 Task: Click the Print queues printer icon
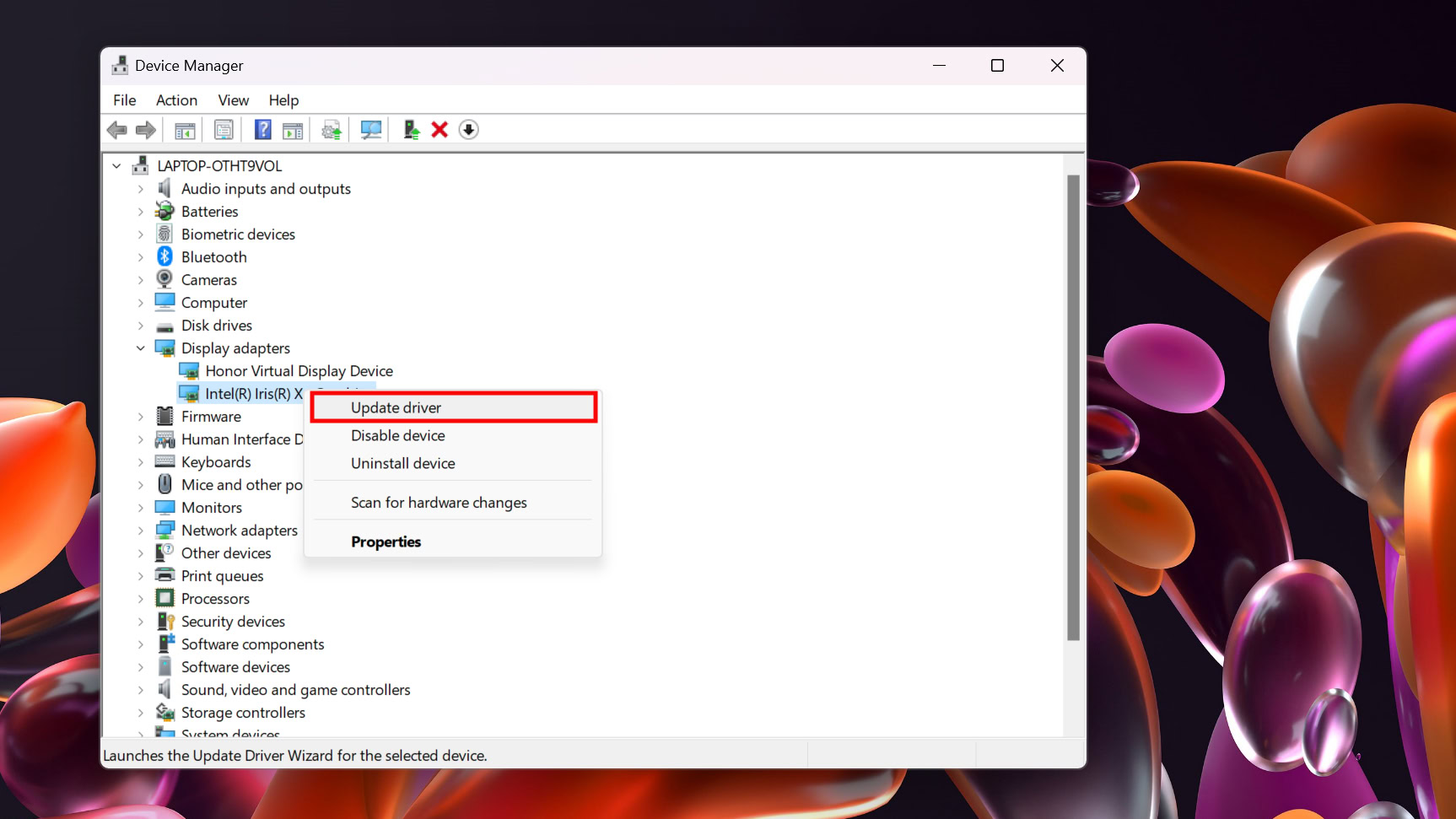tap(165, 575)
